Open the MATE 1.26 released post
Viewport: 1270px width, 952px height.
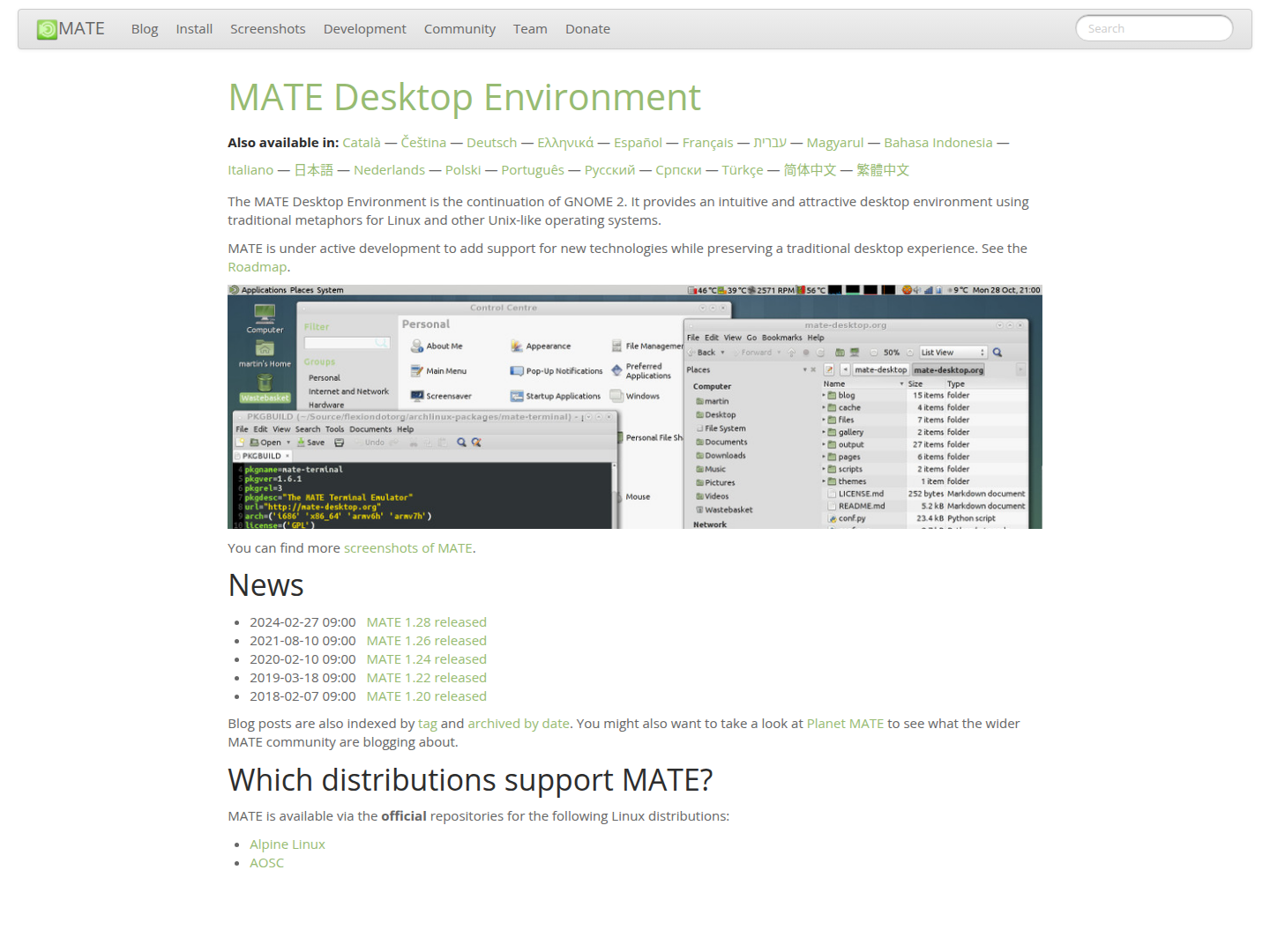point(427,641)
